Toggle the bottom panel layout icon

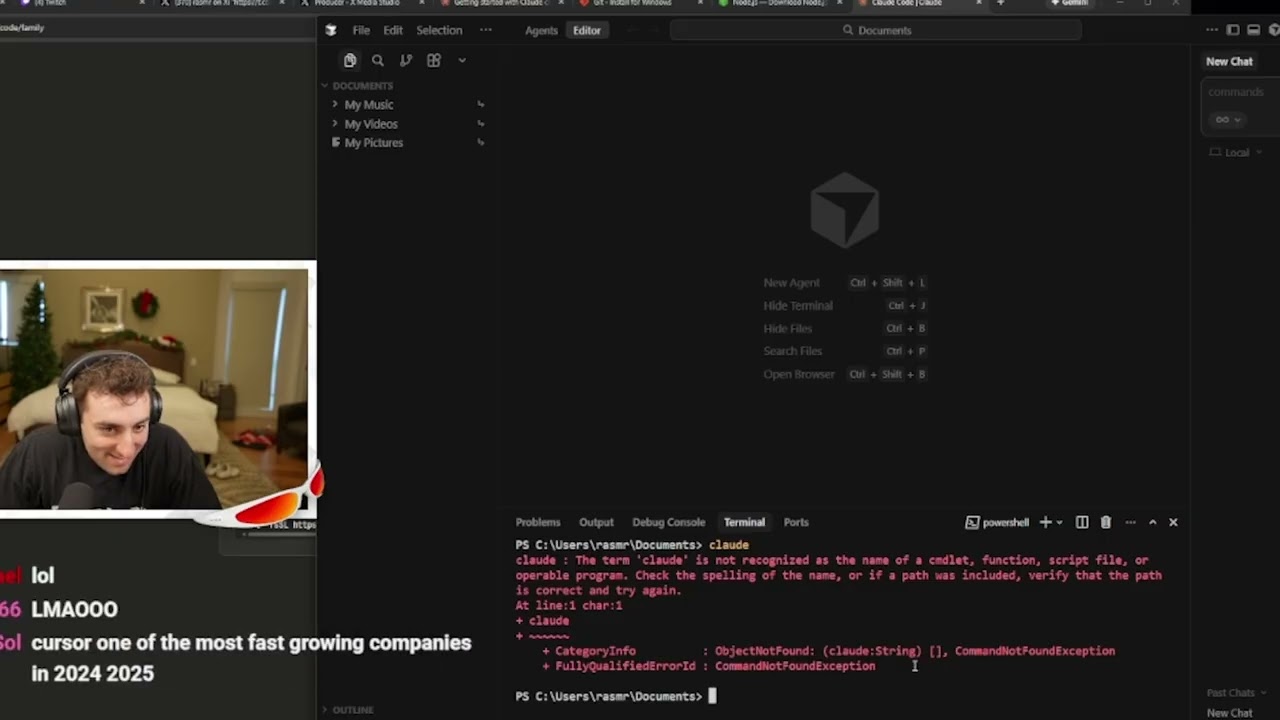tap(1253, 30)
